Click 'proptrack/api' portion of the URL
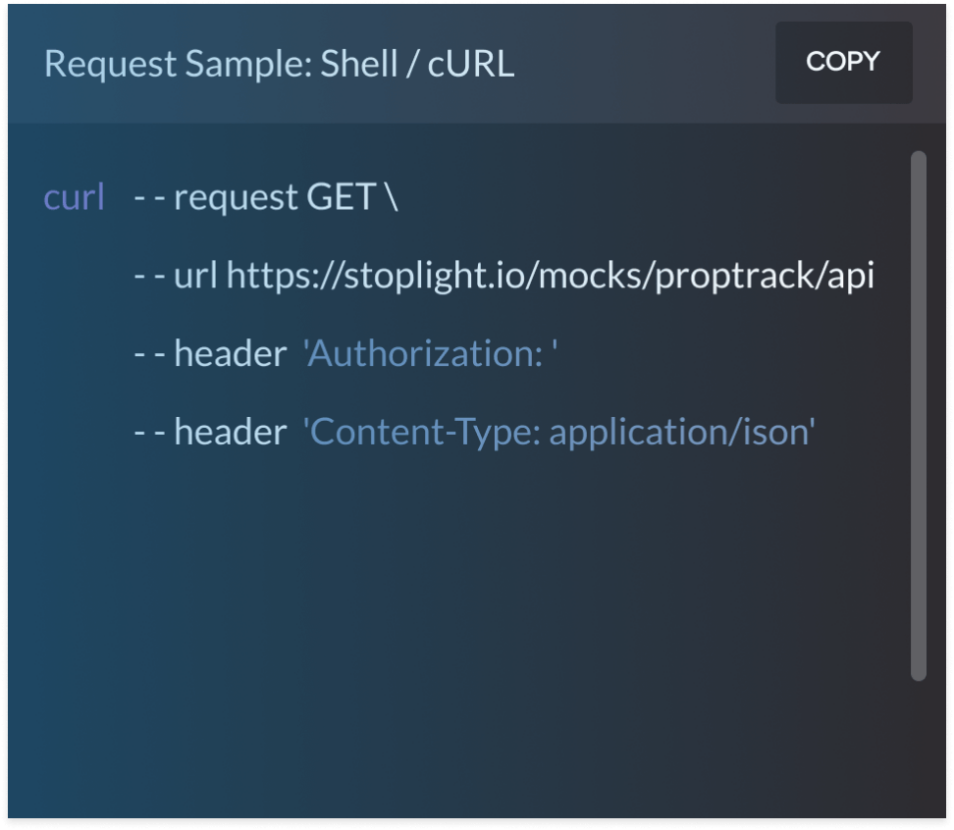The height and width of the screenshot is (830, 954). (765, 276)
